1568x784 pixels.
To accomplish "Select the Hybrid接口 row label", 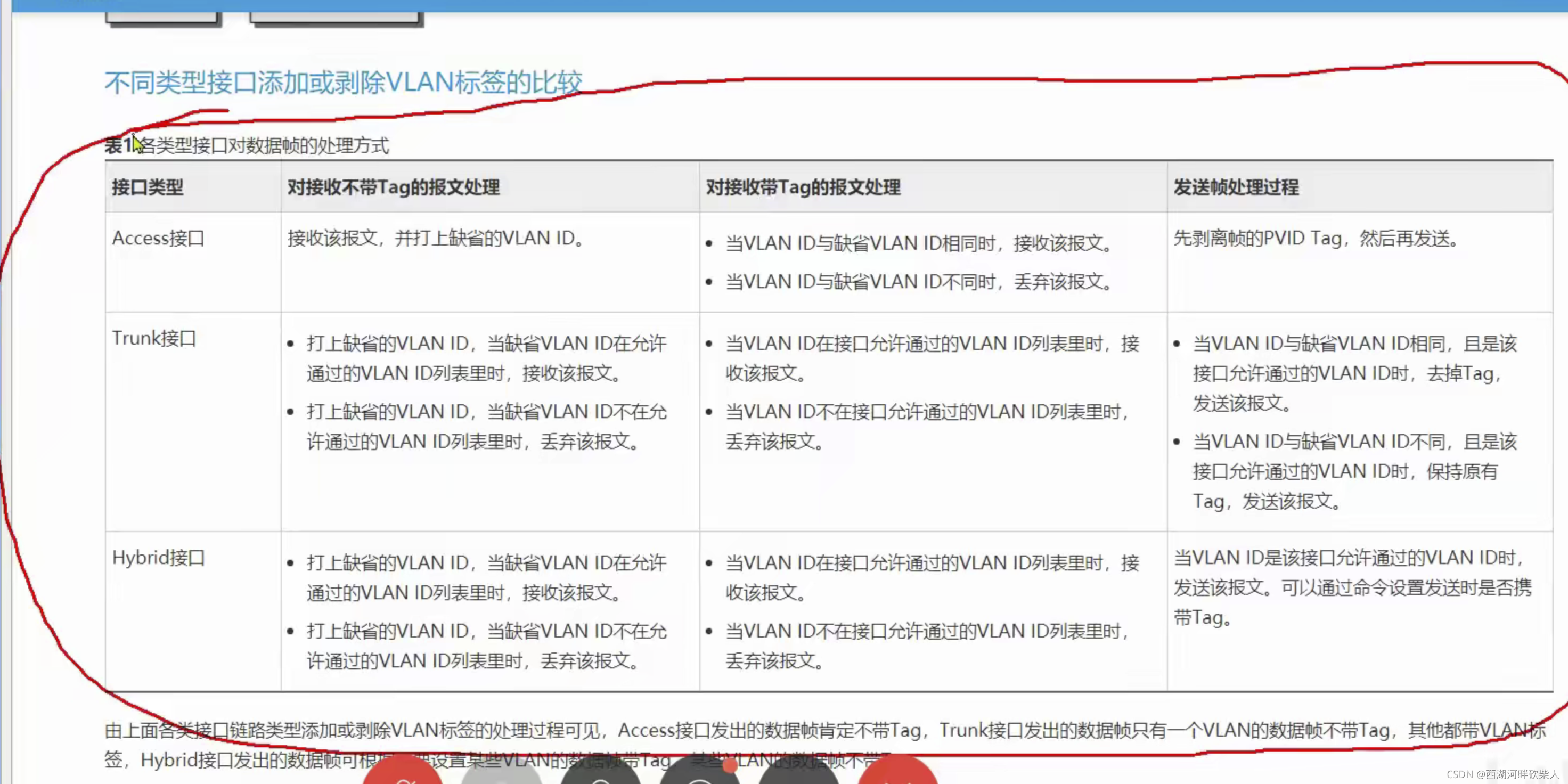I will (158, 558).
